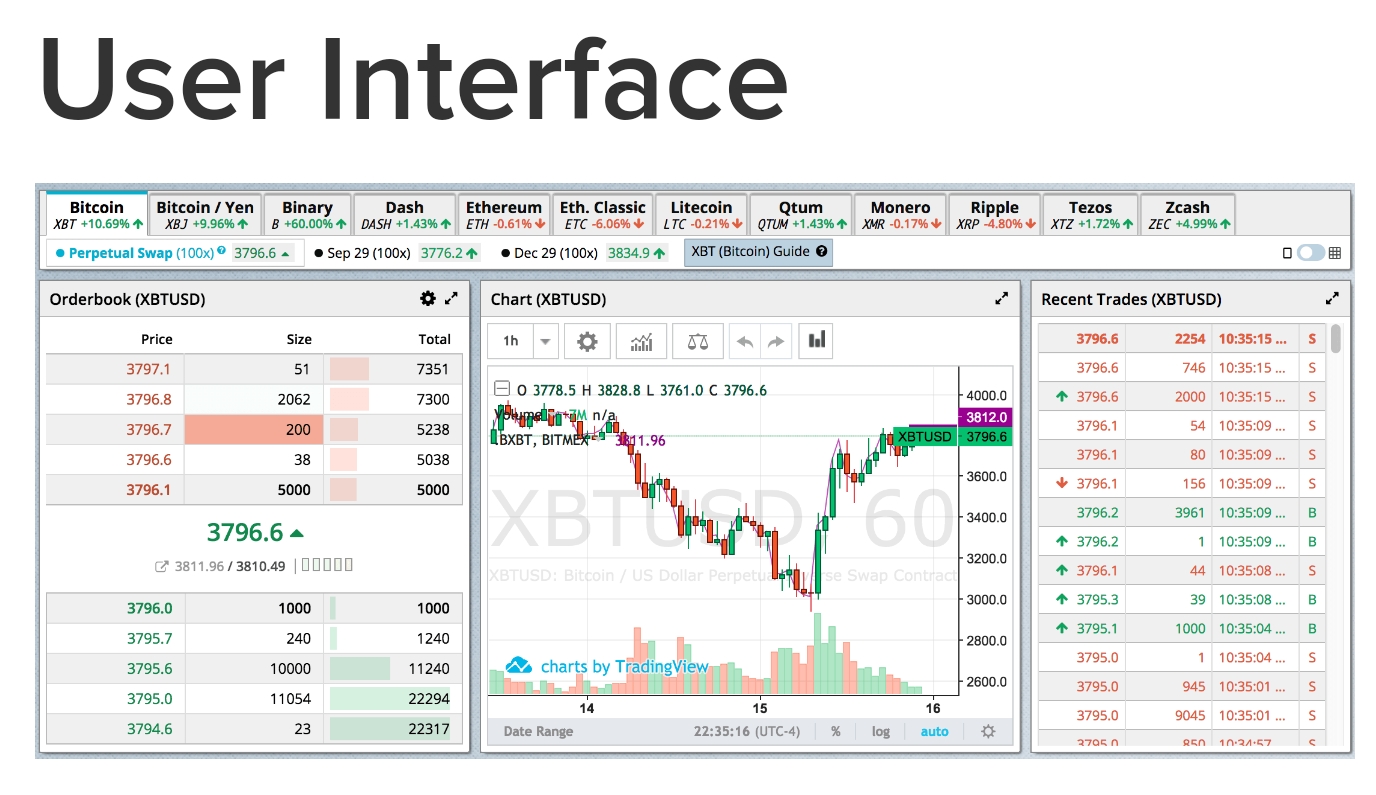Click bid price 3796.0 in orderbook

(x=149, y=608)
